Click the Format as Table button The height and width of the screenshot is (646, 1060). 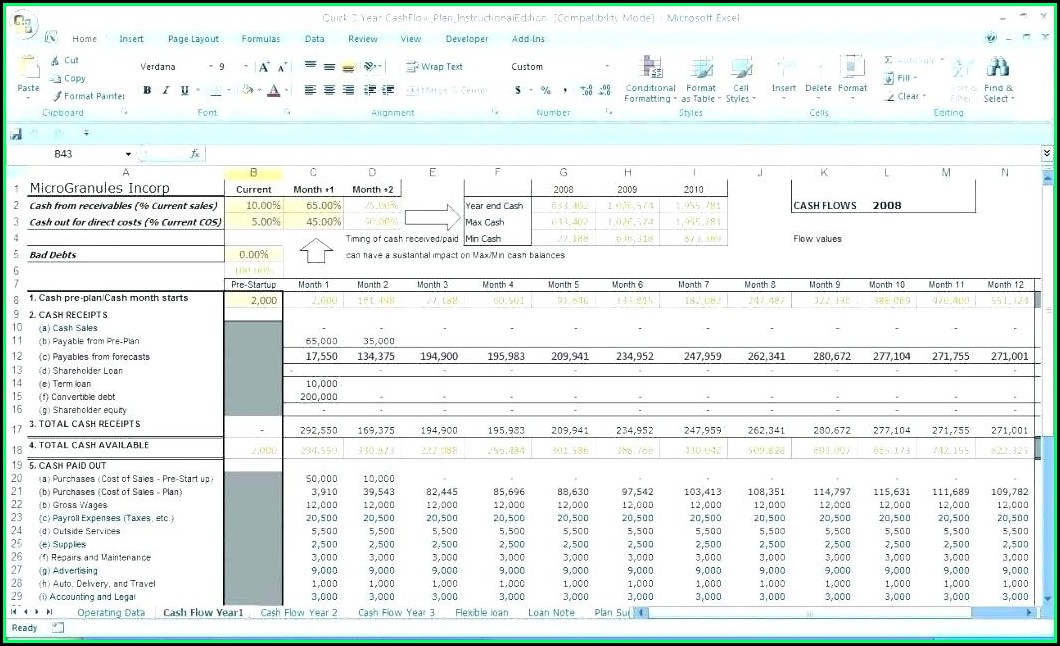(700, 82)
